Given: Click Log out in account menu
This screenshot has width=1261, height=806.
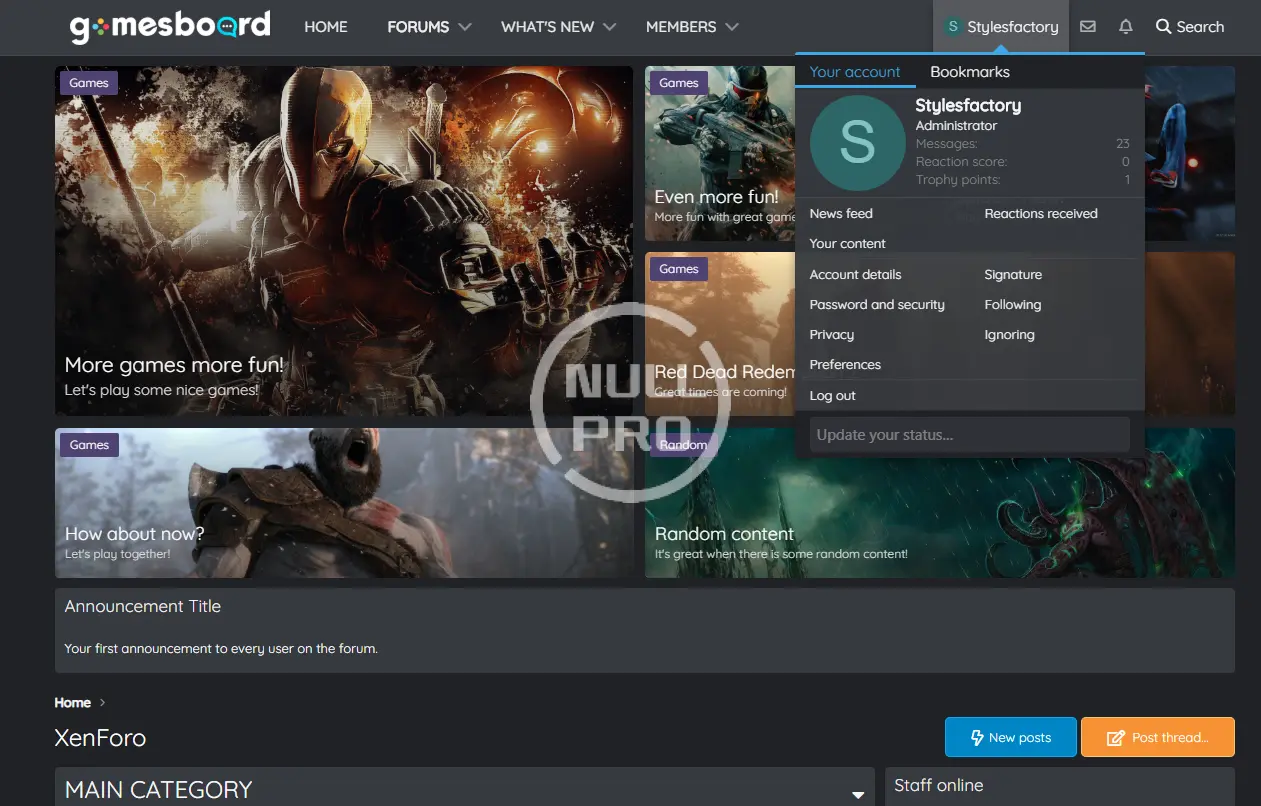Looking at the screenshot, I should (832, 396).
